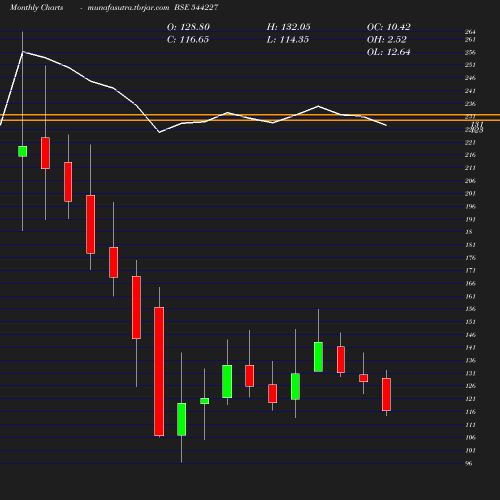500x500 pixels.
Task: Click the 'OC: 10.42' reading
Action: pos(389,27)
